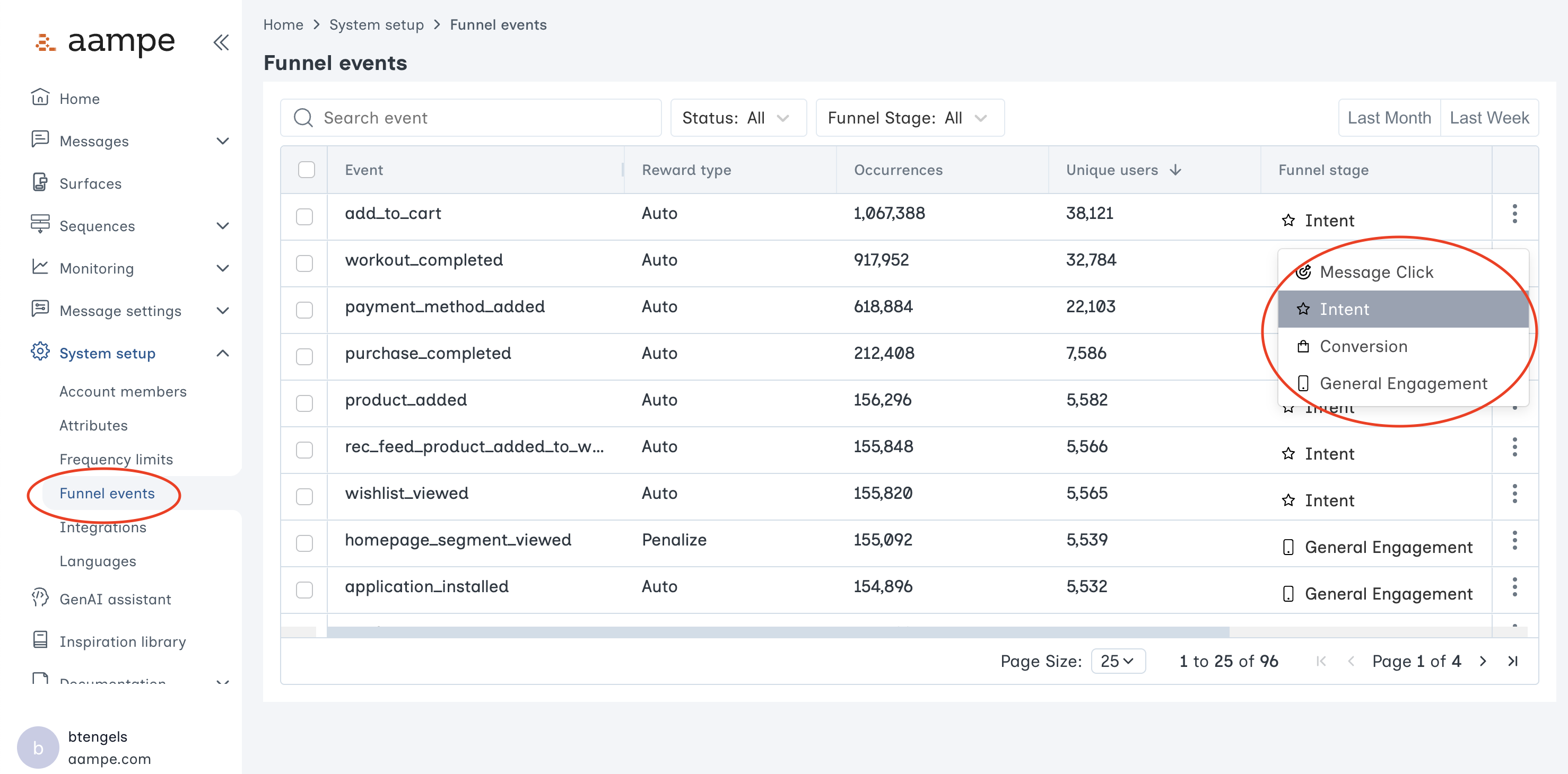Open the three-dot menu for wishlist_viewed

1515,494
